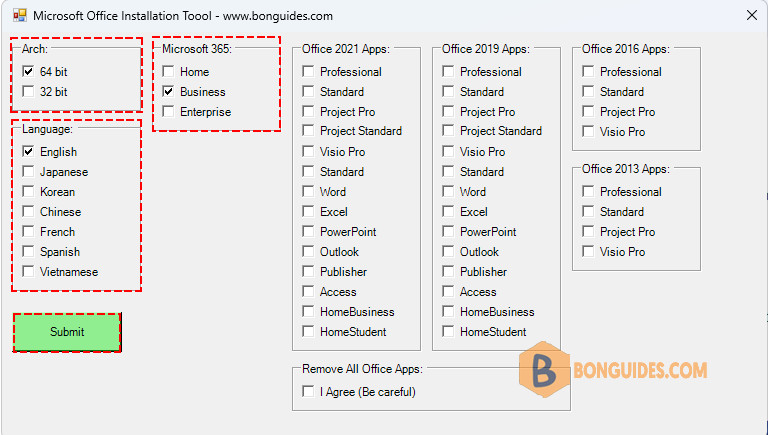Screen dimensions: 768x435
Task: Enable Office 2021 Publisher
Action: coord(308,271)
